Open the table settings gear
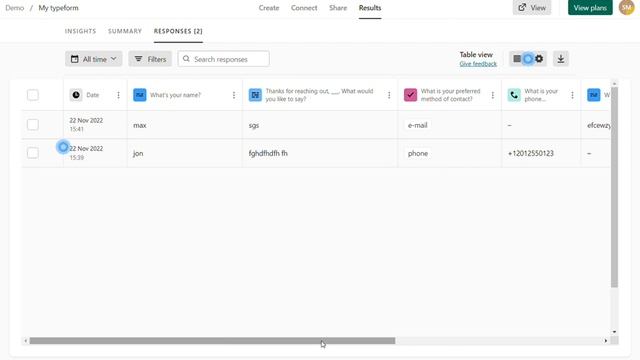The image size is (640, 360). tap(539, 59)
